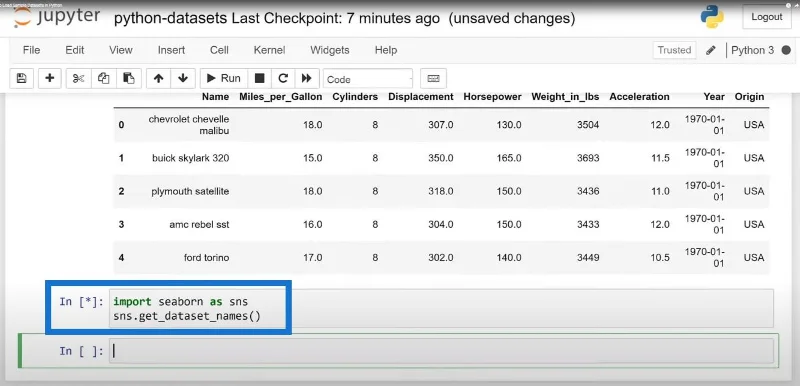This screenshot has width=800, height=386.
Task: Click the Python 3 kernel name
Action: tap(753, 50)
